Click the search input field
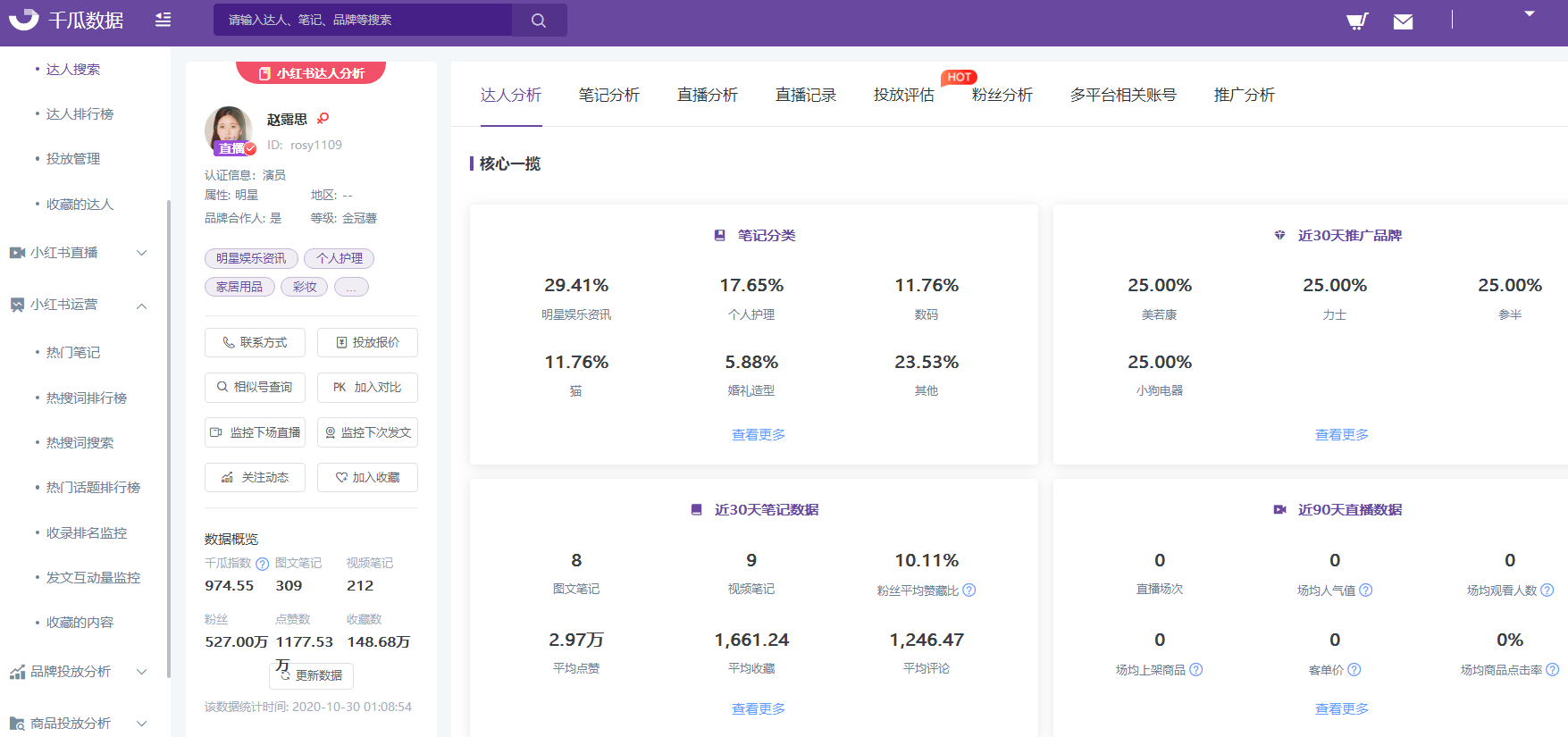Screen dimensions: 1568x737 363,20
